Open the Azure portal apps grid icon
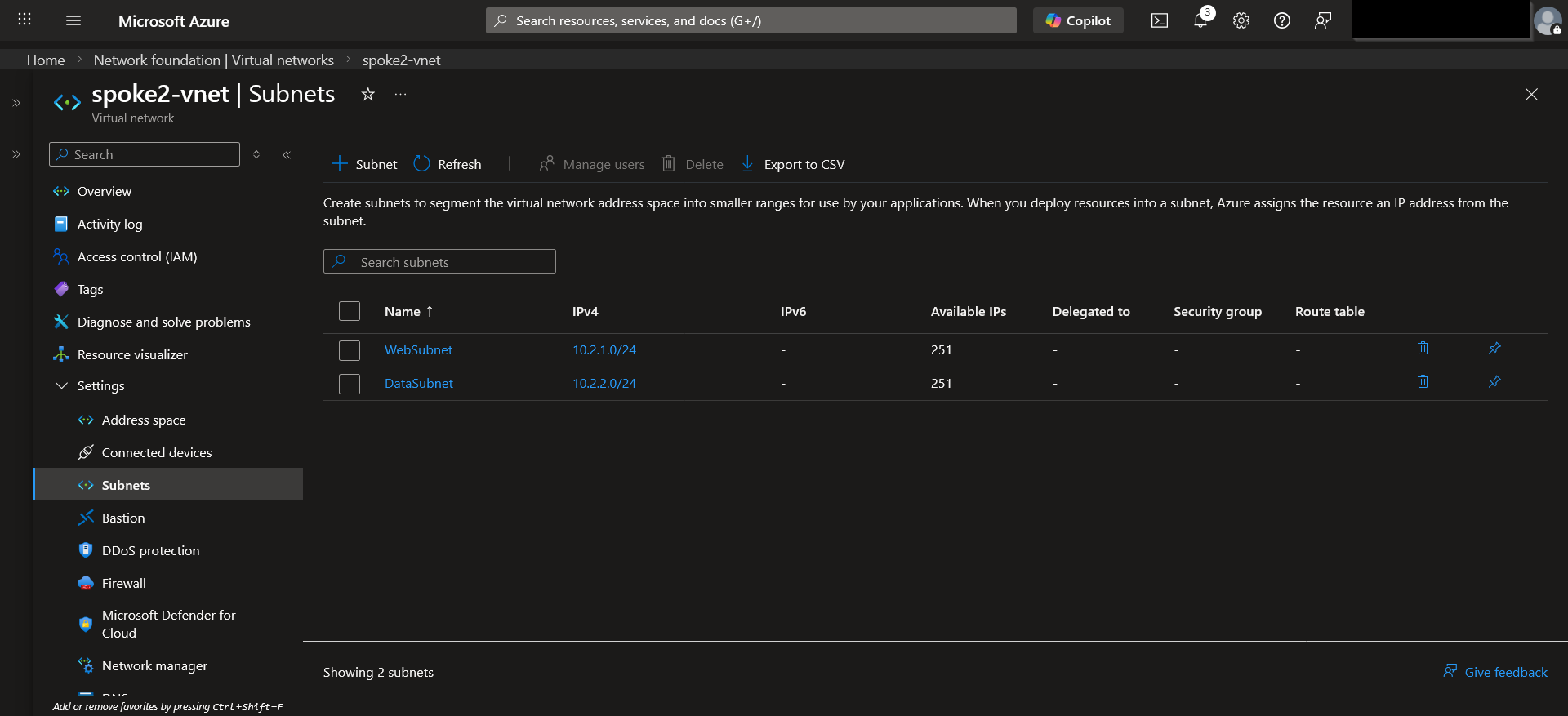 (x=24, y=20)
